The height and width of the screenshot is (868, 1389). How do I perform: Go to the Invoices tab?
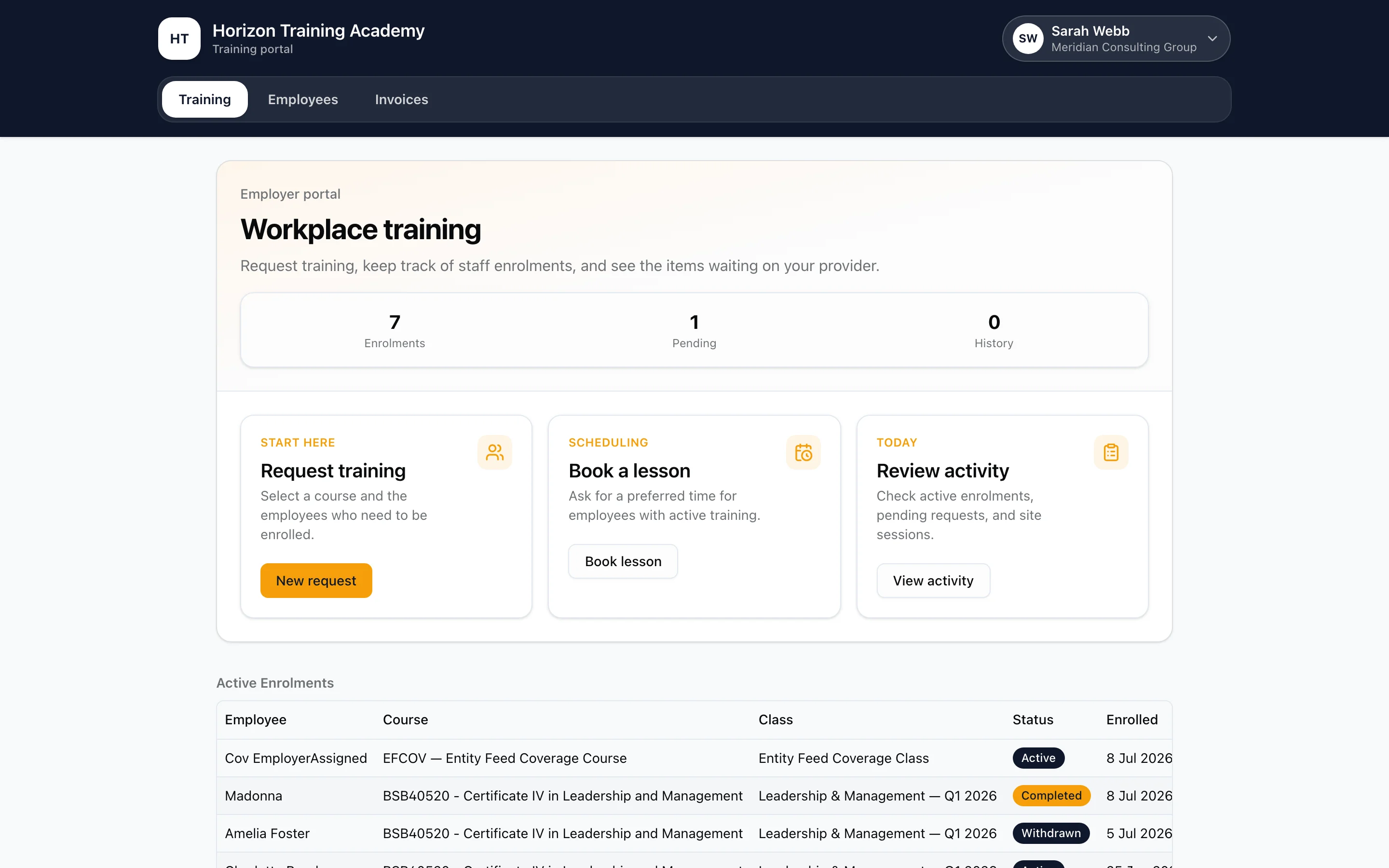pyautogui.click(x=401, y=99)
